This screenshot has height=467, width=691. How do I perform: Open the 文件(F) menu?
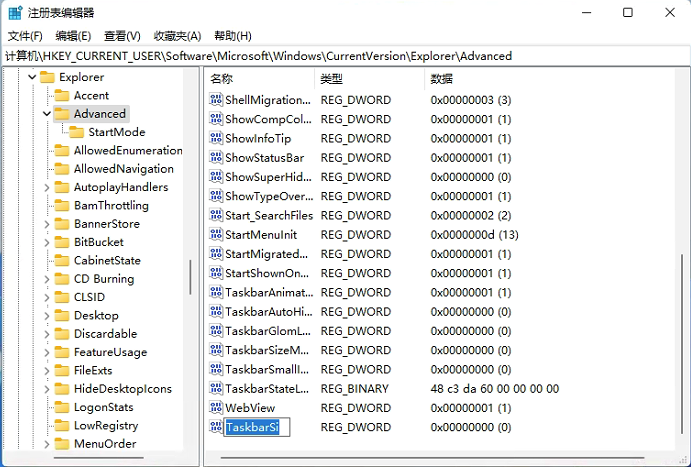coord(25,36)
